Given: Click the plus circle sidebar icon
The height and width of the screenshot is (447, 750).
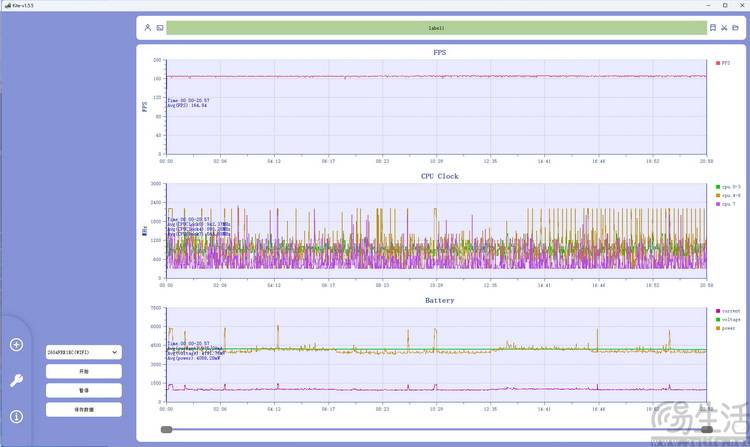Looking at the screenshot, I should point(16,345).
